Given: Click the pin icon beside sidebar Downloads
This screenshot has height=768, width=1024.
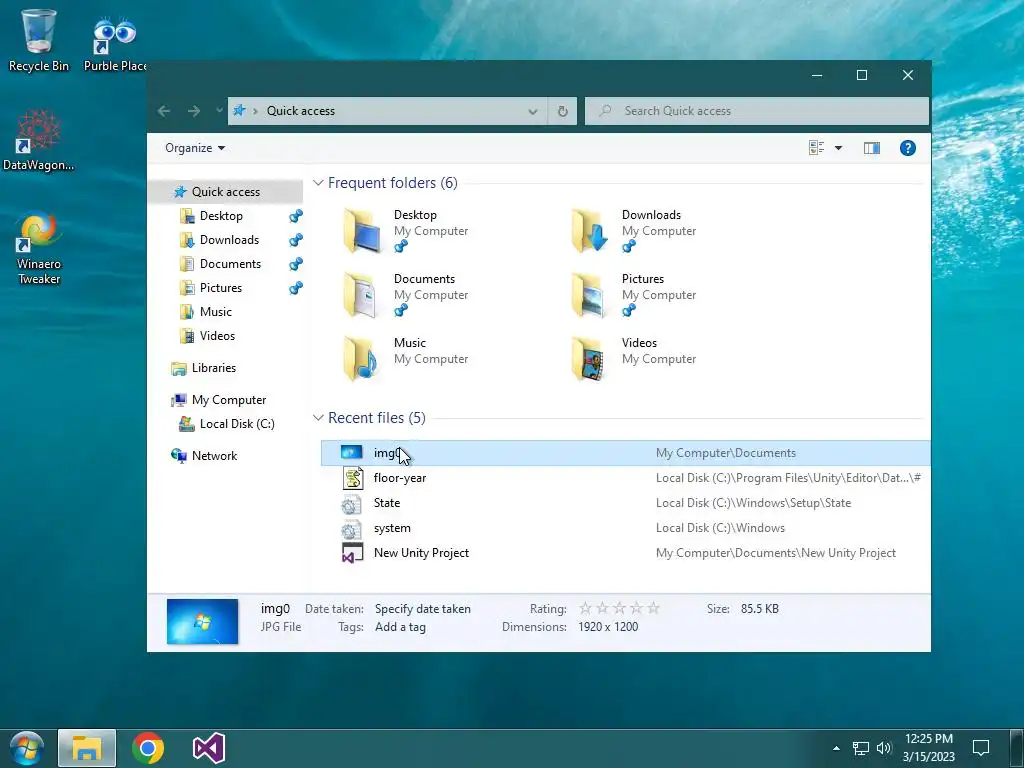Looking at the screenshot, I should point(296,240).
